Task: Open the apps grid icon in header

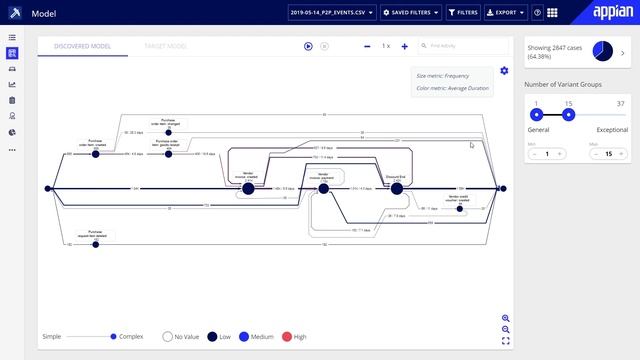Action: [x=552, y=13]
